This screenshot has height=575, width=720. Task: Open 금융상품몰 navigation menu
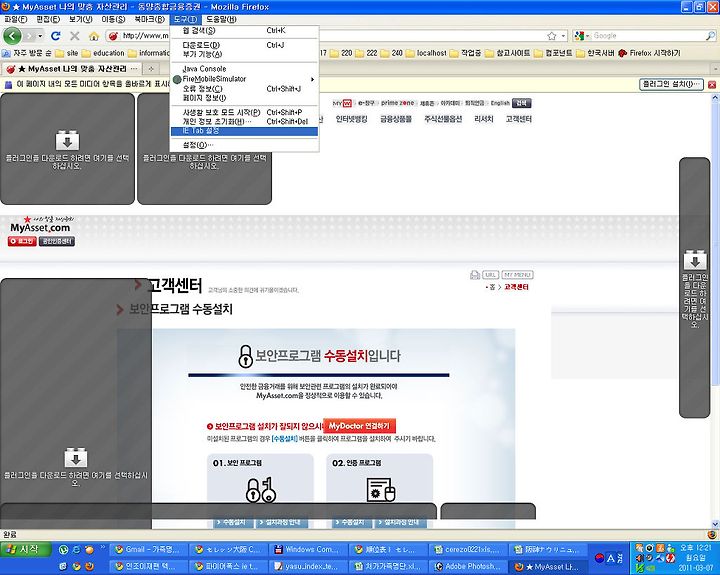[396, 119]
